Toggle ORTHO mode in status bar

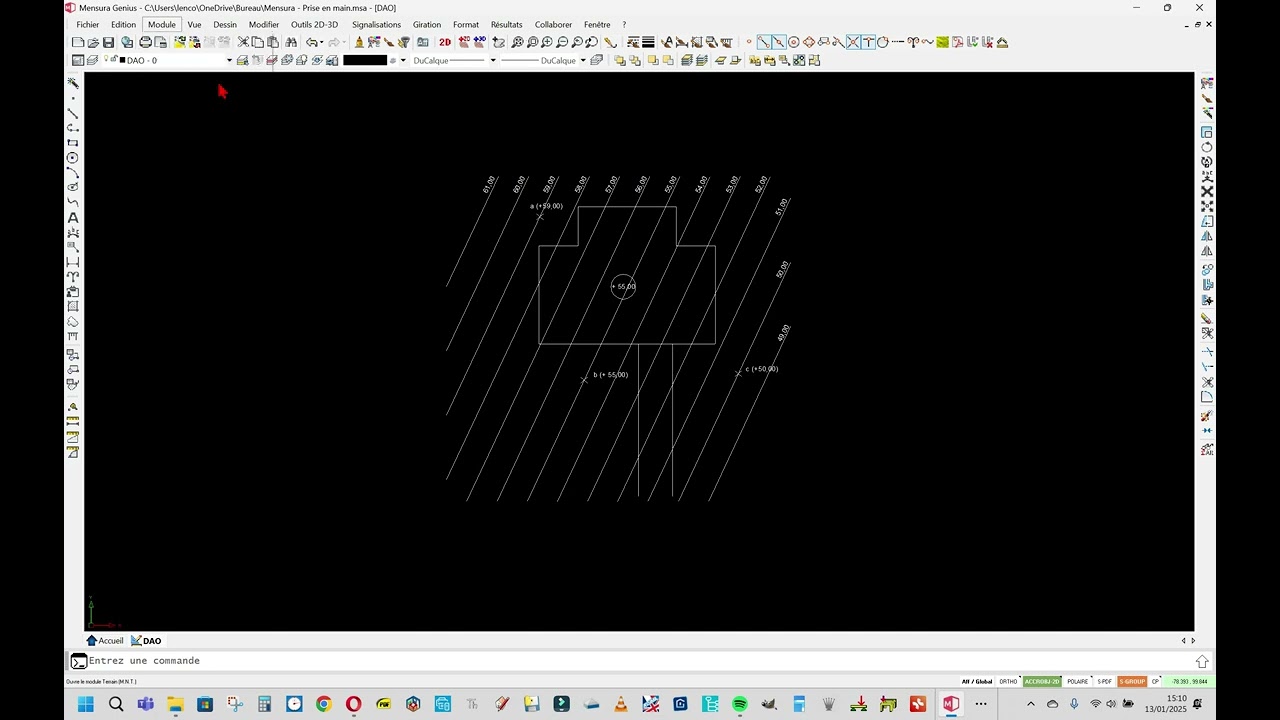[x=1008, y=682]
